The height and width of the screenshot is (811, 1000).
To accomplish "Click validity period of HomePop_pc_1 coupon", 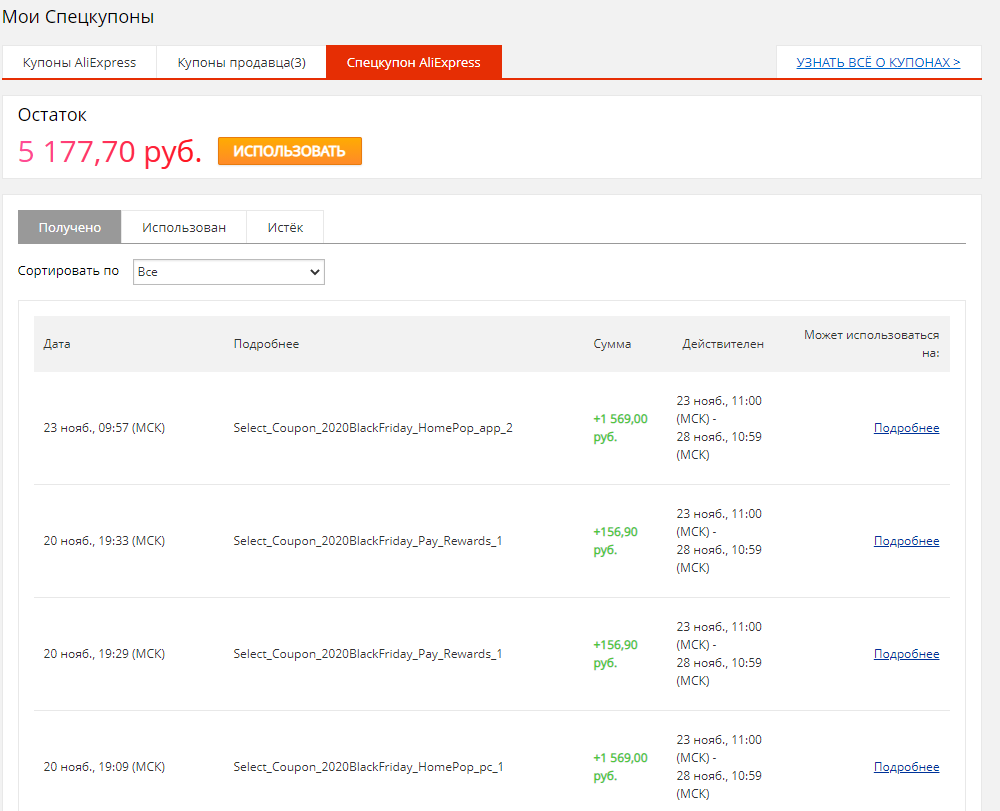I will [719, 766].
